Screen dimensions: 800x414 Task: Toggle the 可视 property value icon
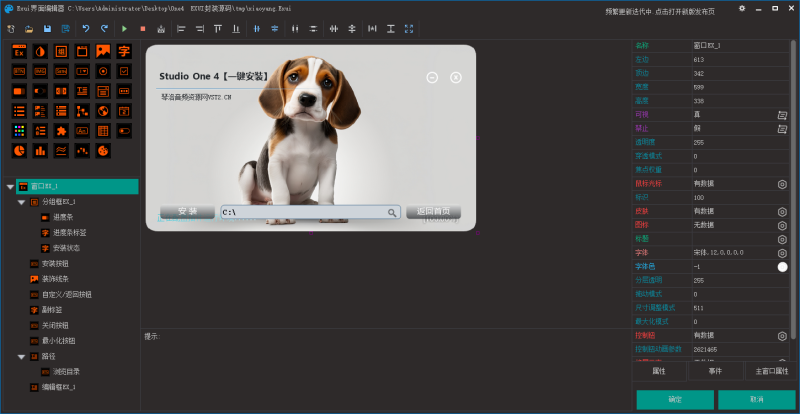point(782,115)
